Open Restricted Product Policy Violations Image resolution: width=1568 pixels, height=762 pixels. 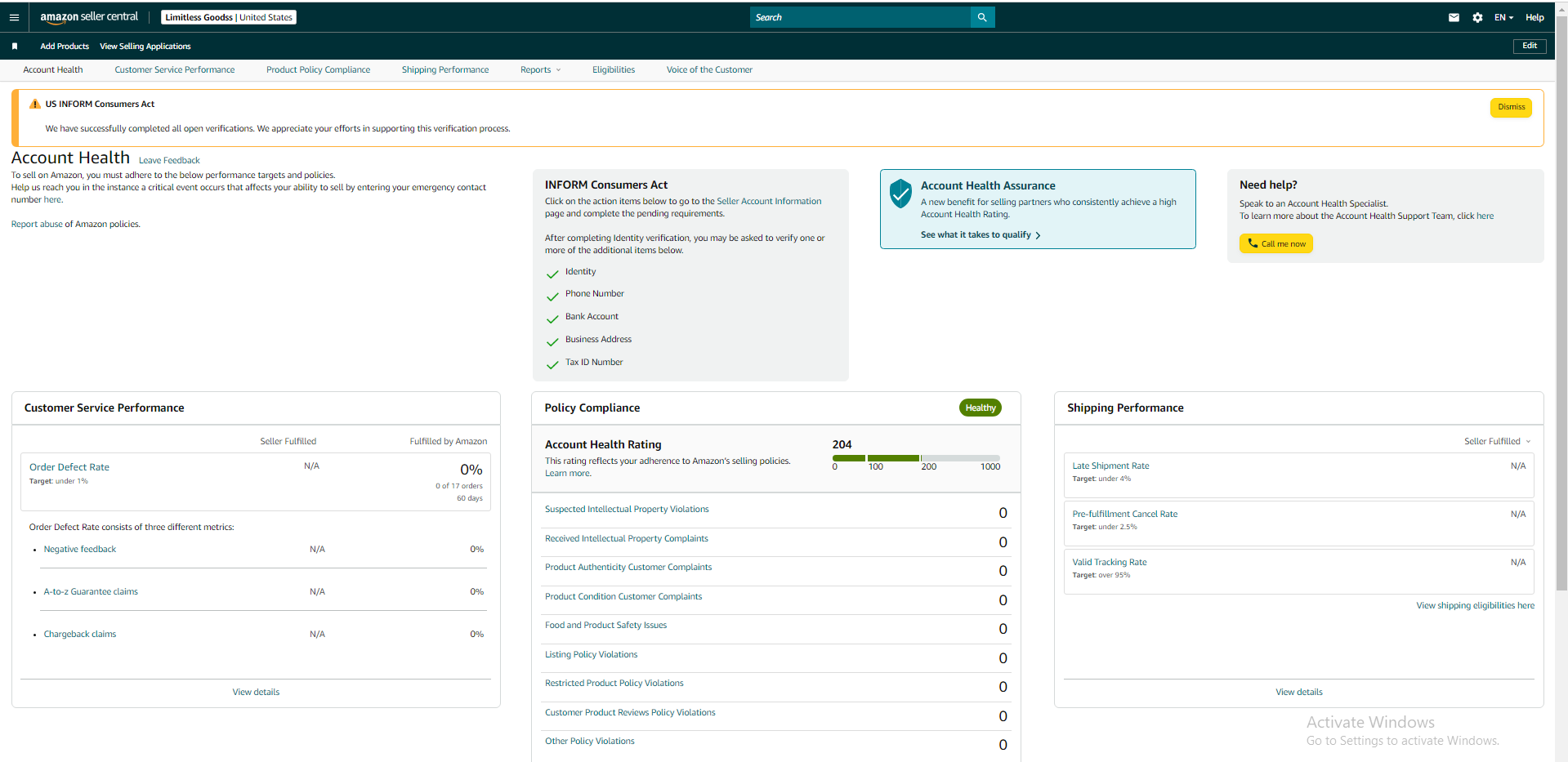tap(614, 684)
